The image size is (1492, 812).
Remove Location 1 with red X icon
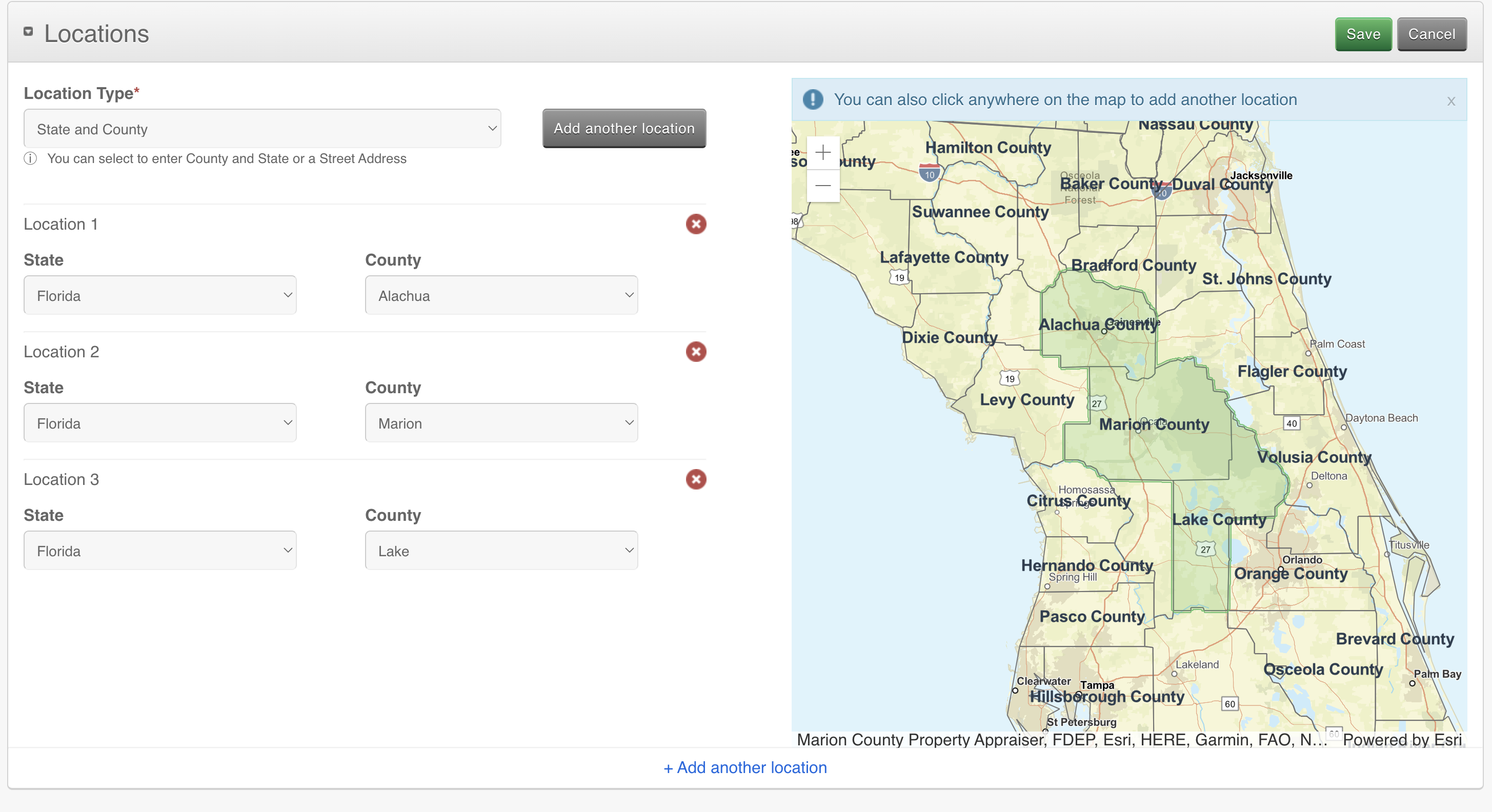pyautogui.click(x=696, y=224)
